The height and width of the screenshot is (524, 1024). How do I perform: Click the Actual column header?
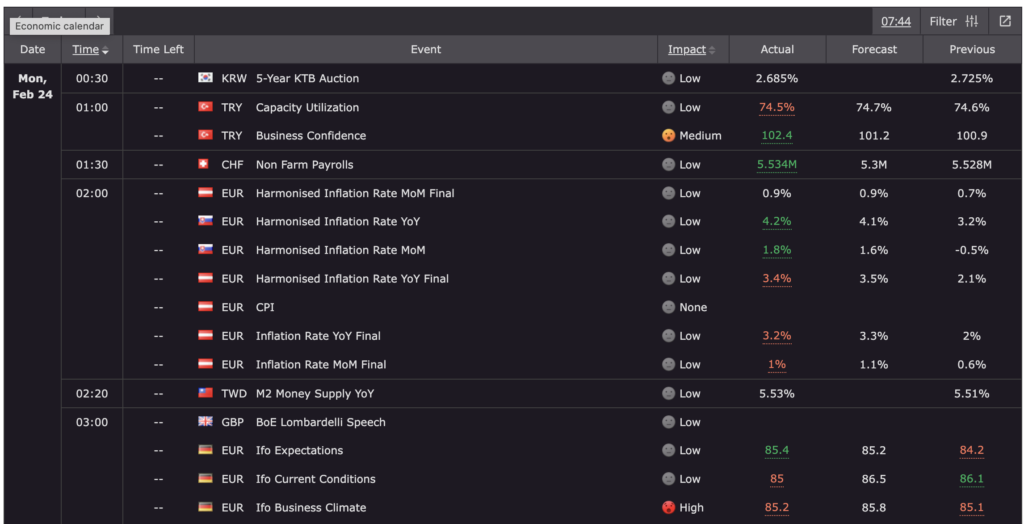click(x=777, y=49)
